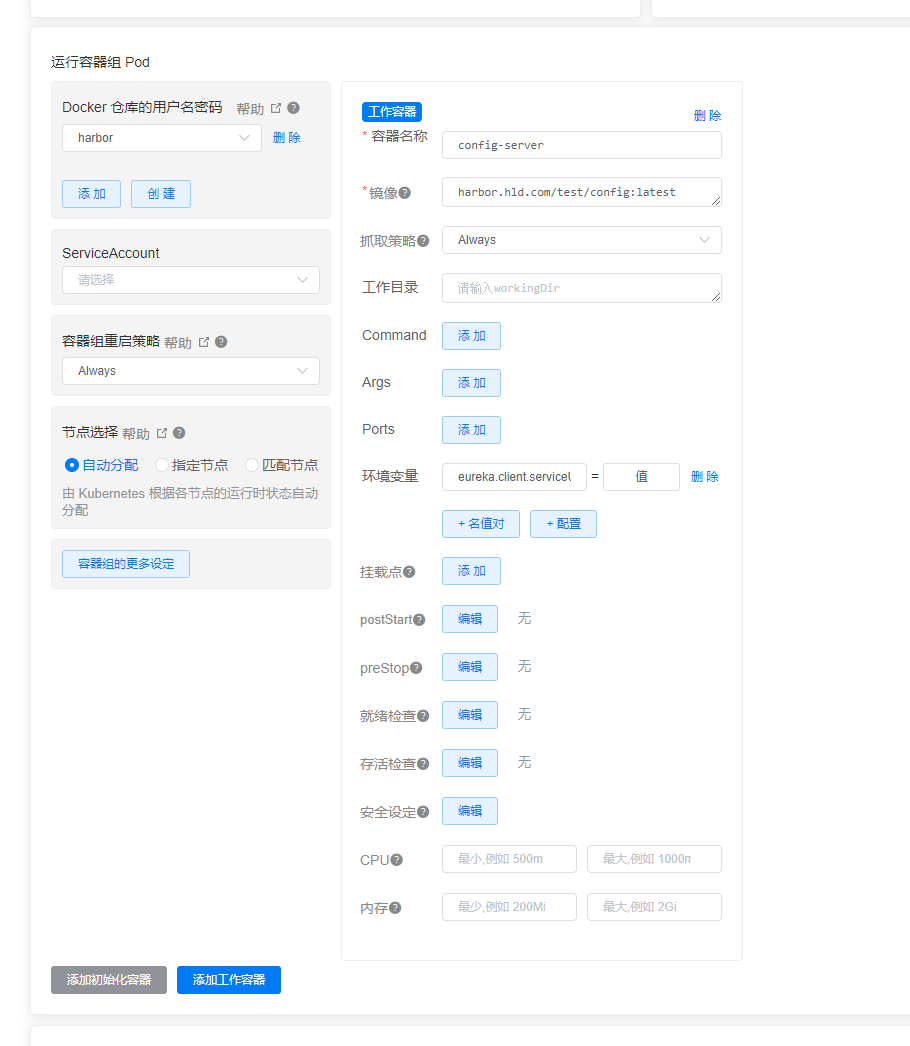The height and width of the screenshot is (1046, 910).
Task: Click the 安全设定 help question mark
Action: (424, 811)
